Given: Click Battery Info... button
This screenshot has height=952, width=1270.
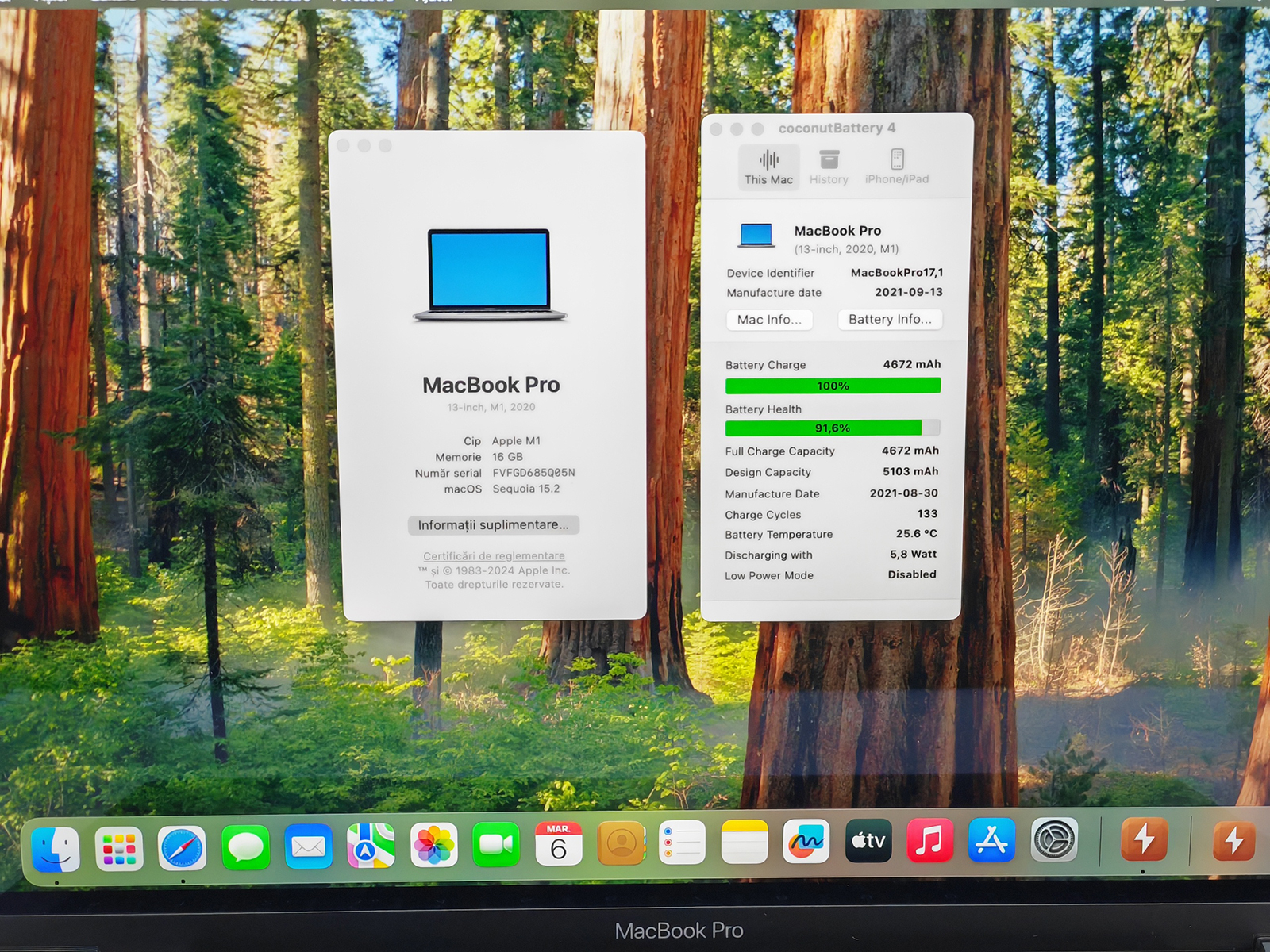Looking at the screenshot, I should (x=890, y=319).
